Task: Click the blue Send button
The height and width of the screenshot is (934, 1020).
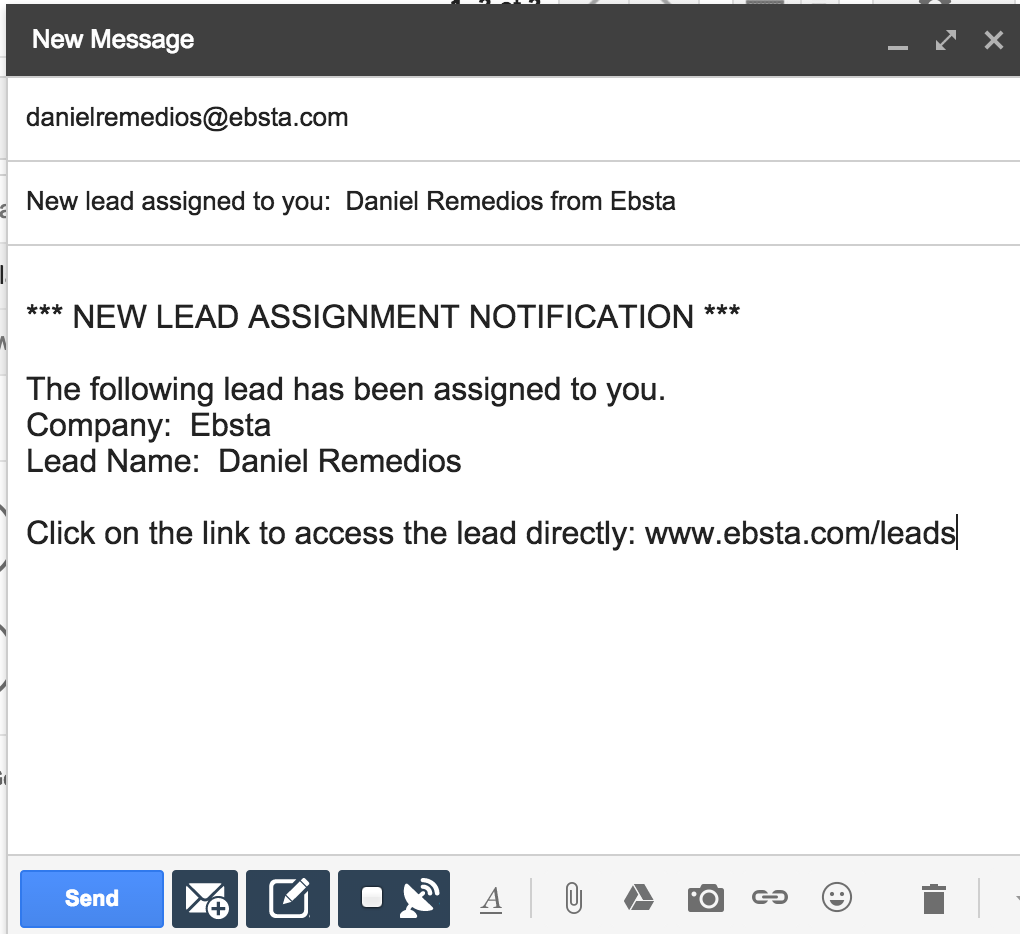Action: [91, 898]
